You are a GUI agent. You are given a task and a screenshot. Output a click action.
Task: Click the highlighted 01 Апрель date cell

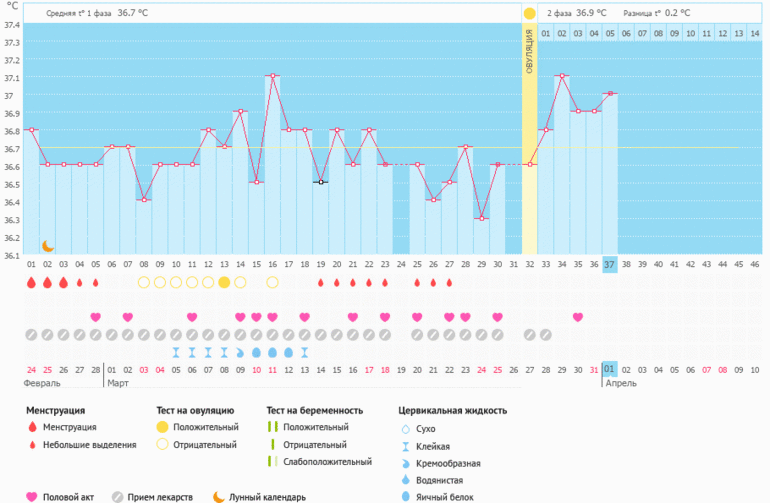610,370
